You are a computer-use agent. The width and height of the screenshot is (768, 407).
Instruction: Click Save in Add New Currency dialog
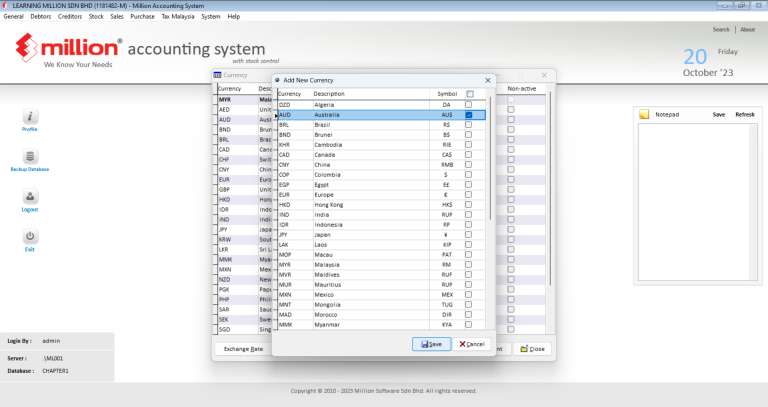[x=432, y=344]
